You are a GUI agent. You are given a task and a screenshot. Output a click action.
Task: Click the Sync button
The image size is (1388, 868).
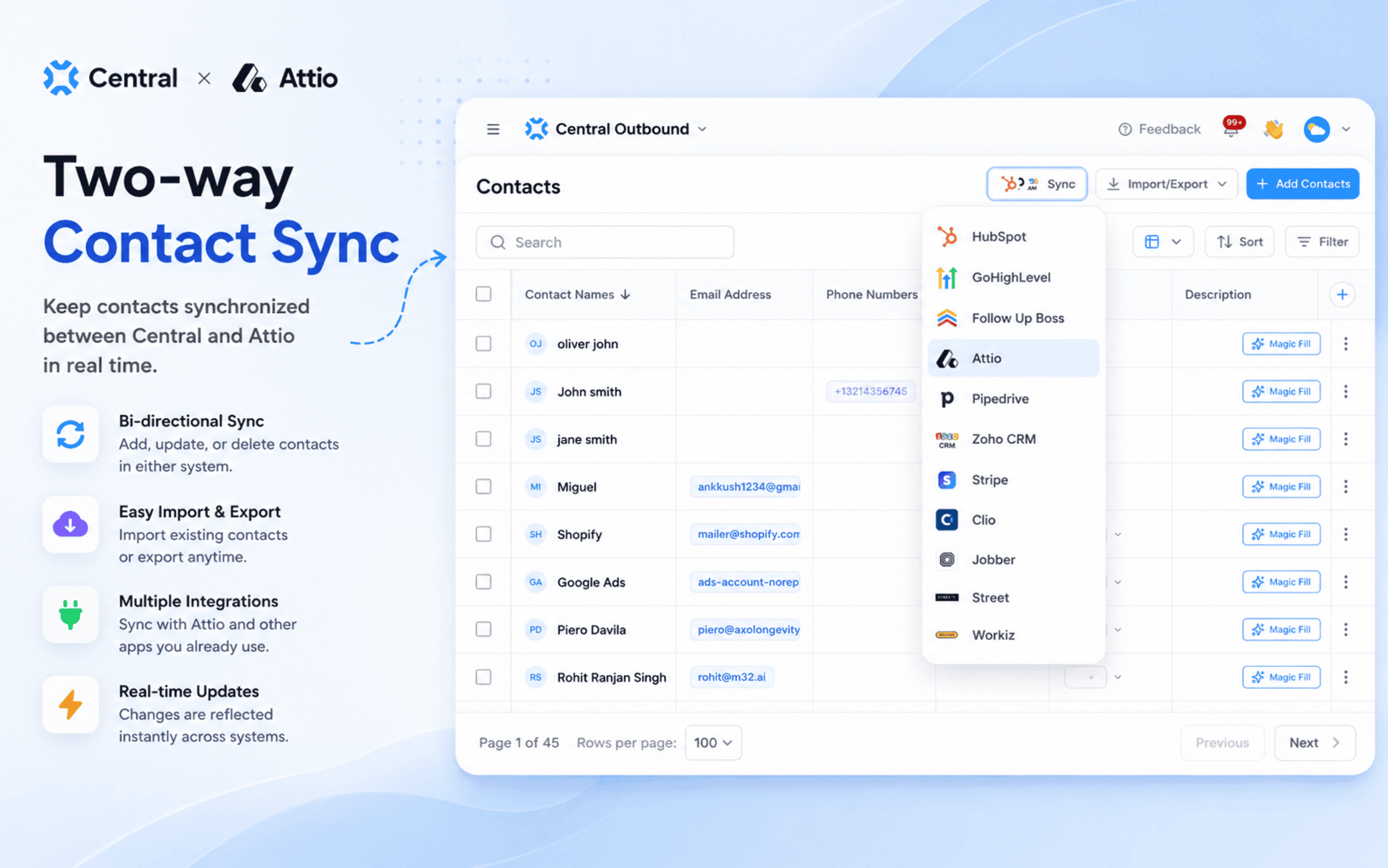1037,184
